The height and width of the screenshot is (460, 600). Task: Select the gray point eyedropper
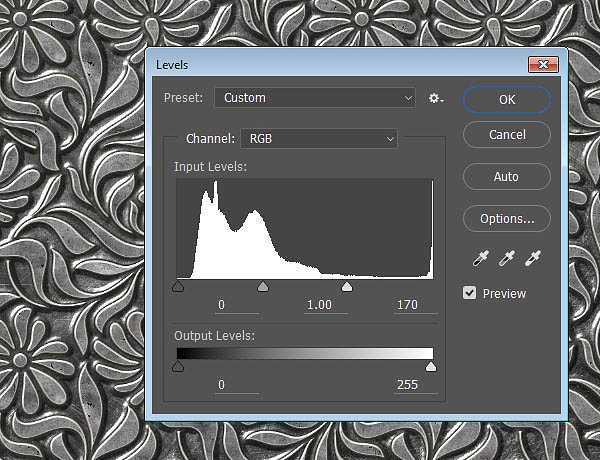[506, 258]
